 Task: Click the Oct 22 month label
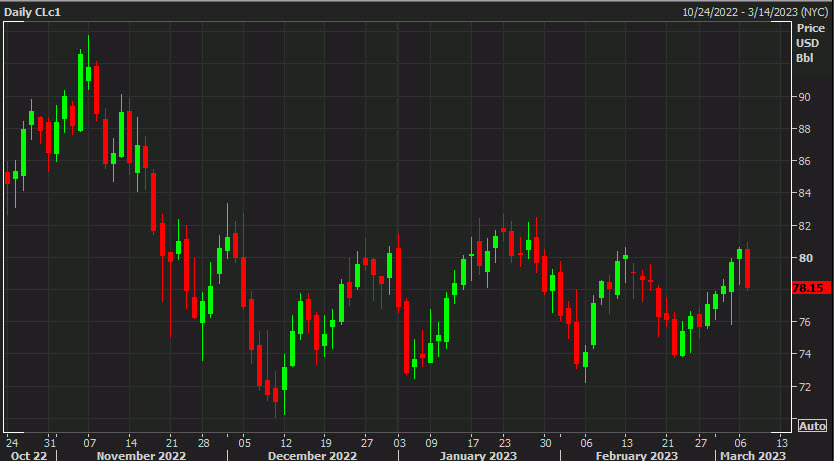click(x=29, y=455)
